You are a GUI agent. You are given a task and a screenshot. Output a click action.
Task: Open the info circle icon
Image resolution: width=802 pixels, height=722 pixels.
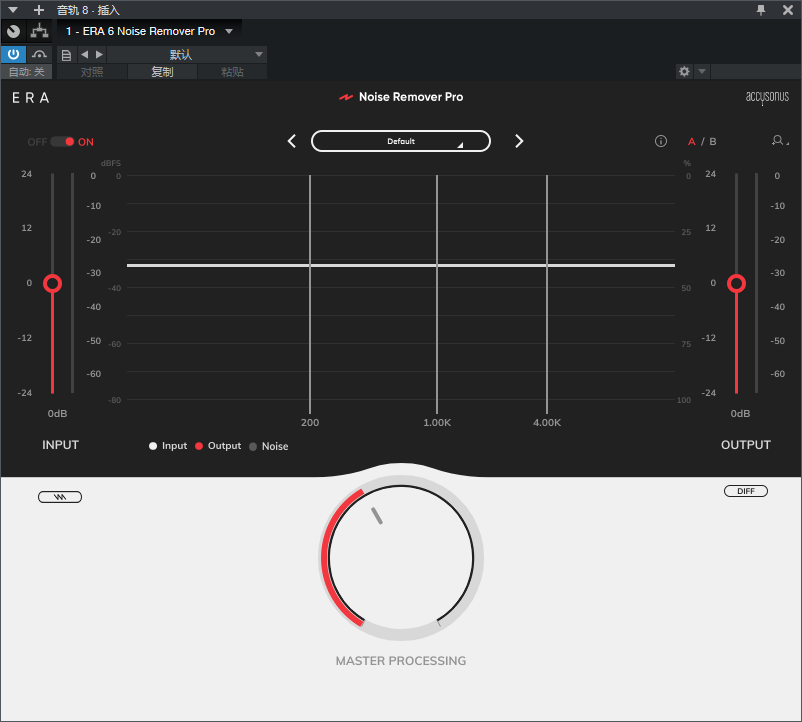point(661,141)
